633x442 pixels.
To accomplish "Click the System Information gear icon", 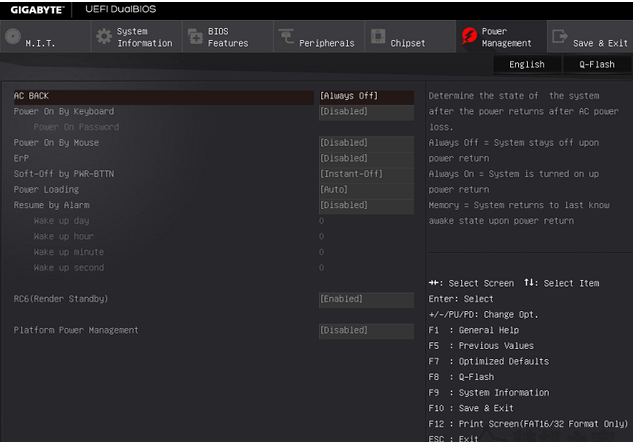I will [104, 36].
